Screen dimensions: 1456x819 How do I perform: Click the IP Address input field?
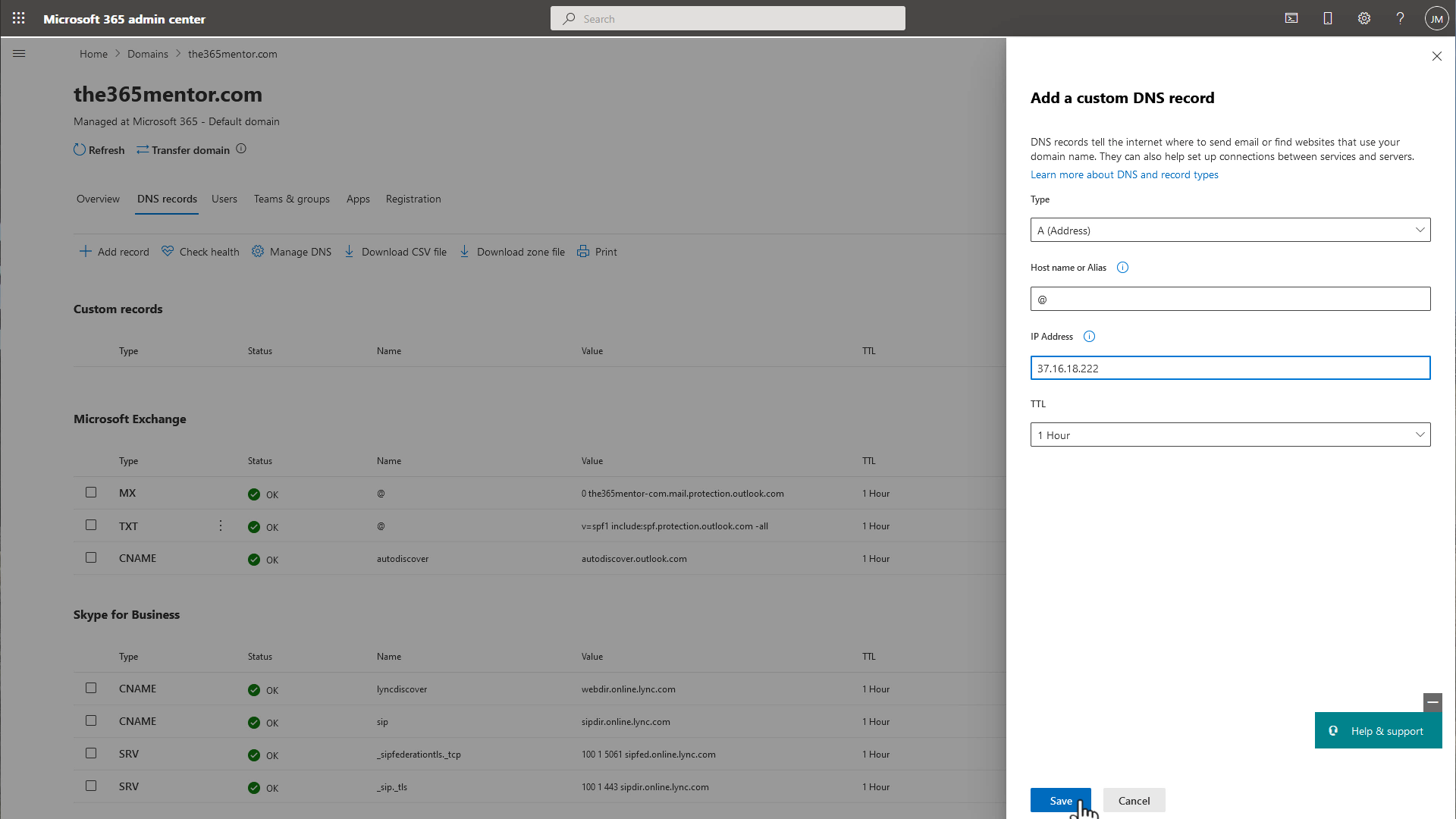coord(1231,367)
